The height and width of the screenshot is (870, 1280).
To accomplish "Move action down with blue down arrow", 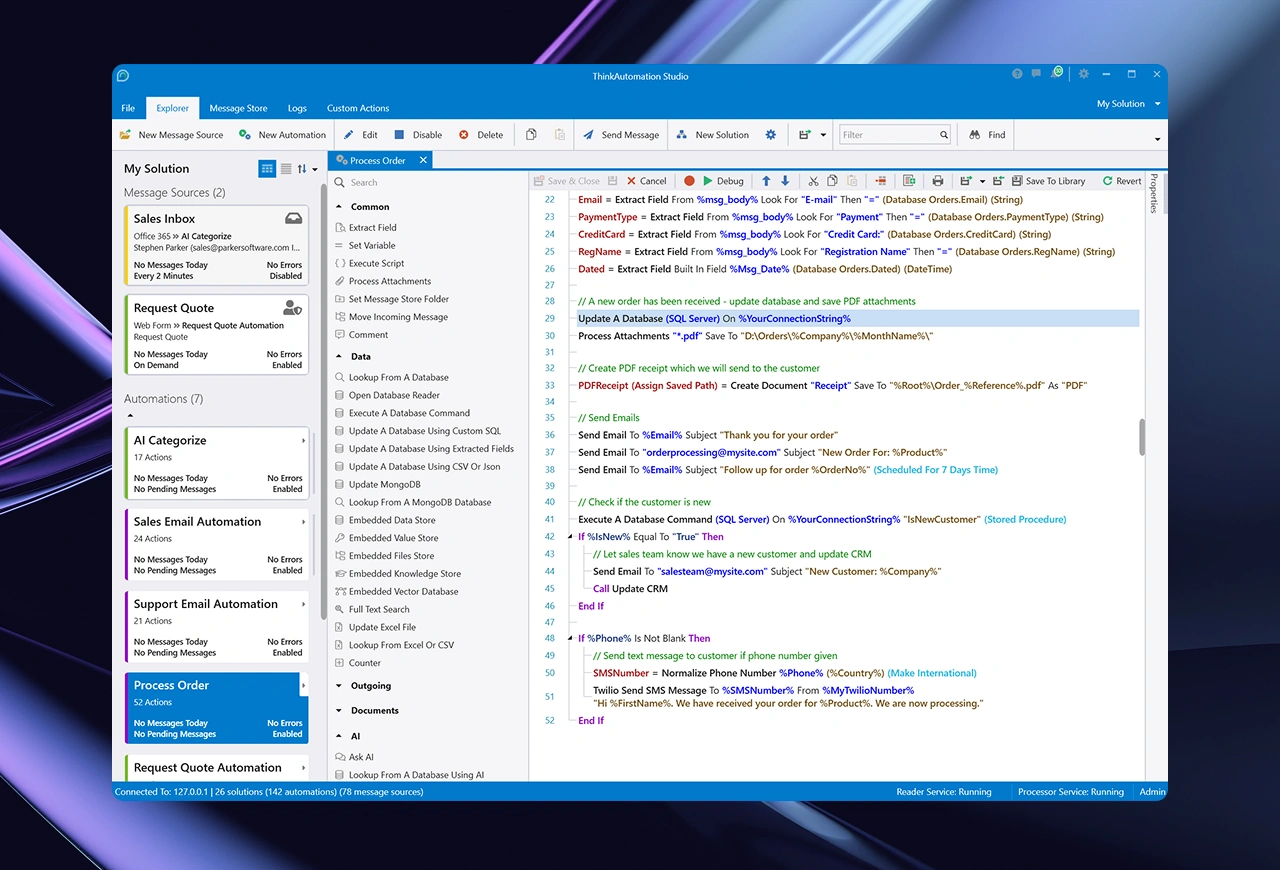I will [785, 181].
